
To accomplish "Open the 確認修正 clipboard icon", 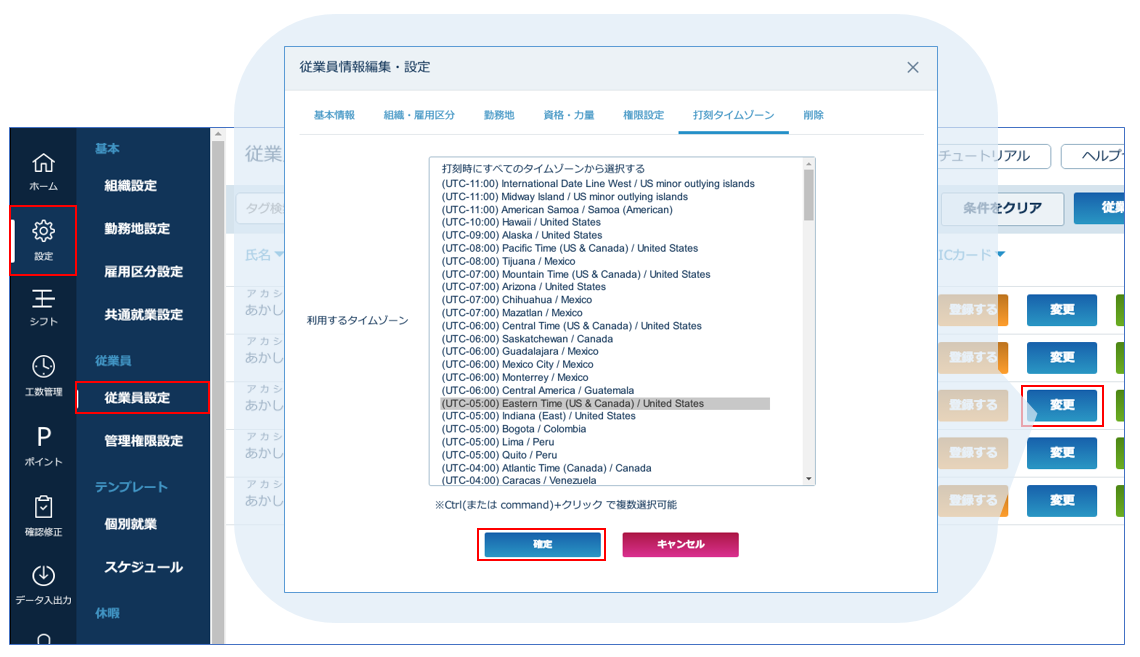I will click(43, 515).
